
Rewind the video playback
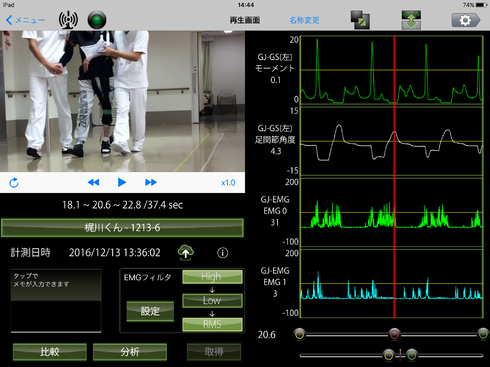93,182
